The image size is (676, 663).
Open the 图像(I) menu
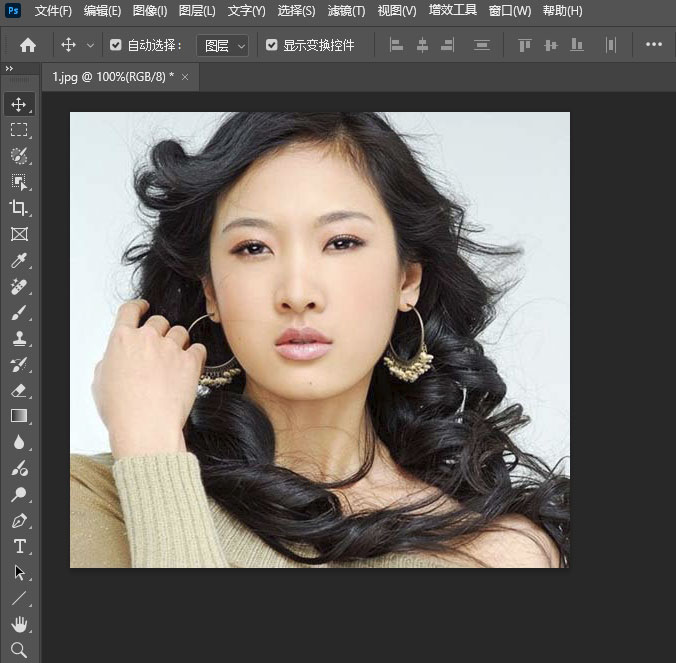coord(150,10)
